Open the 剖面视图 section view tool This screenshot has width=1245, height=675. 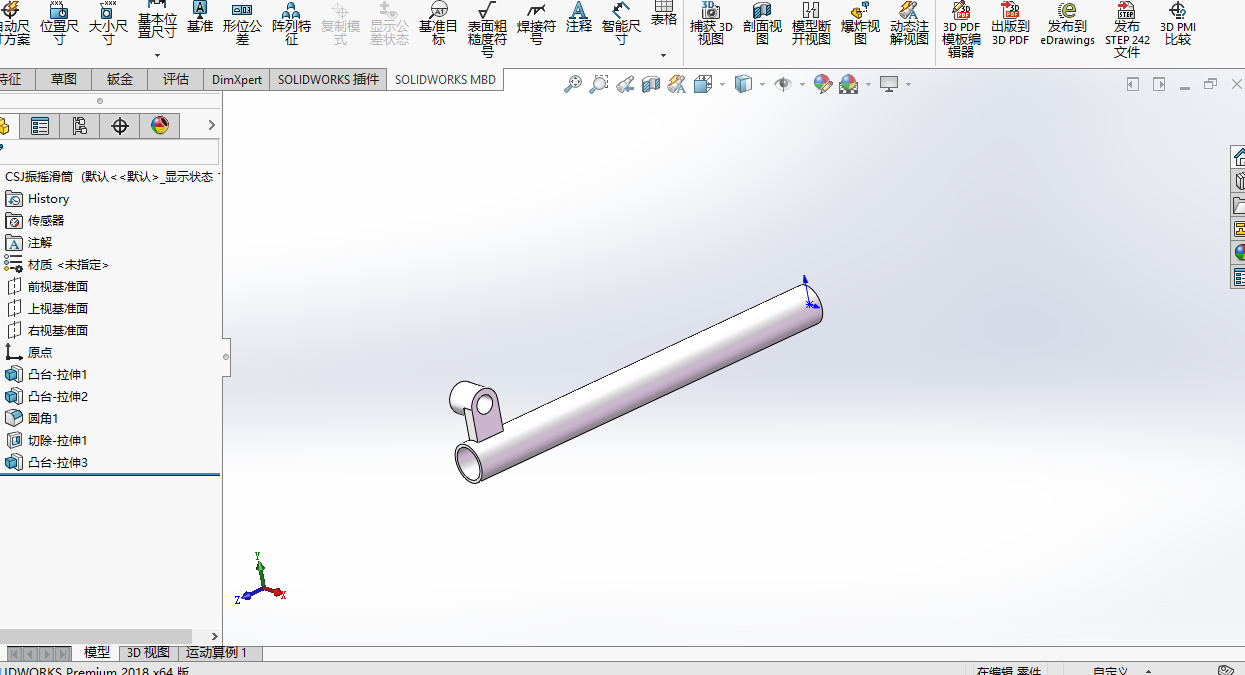[762, 24]
